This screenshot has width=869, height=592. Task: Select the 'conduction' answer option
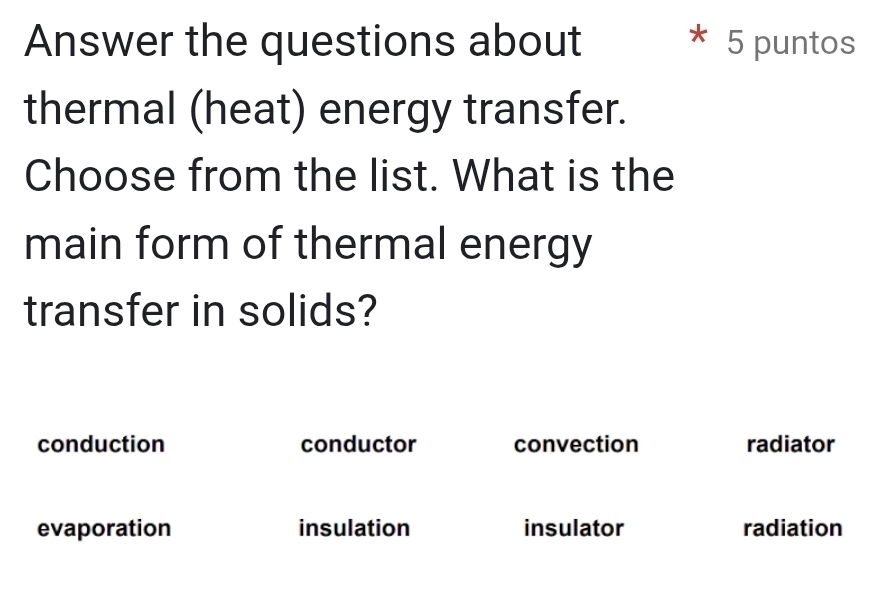[x=101, y=444]
